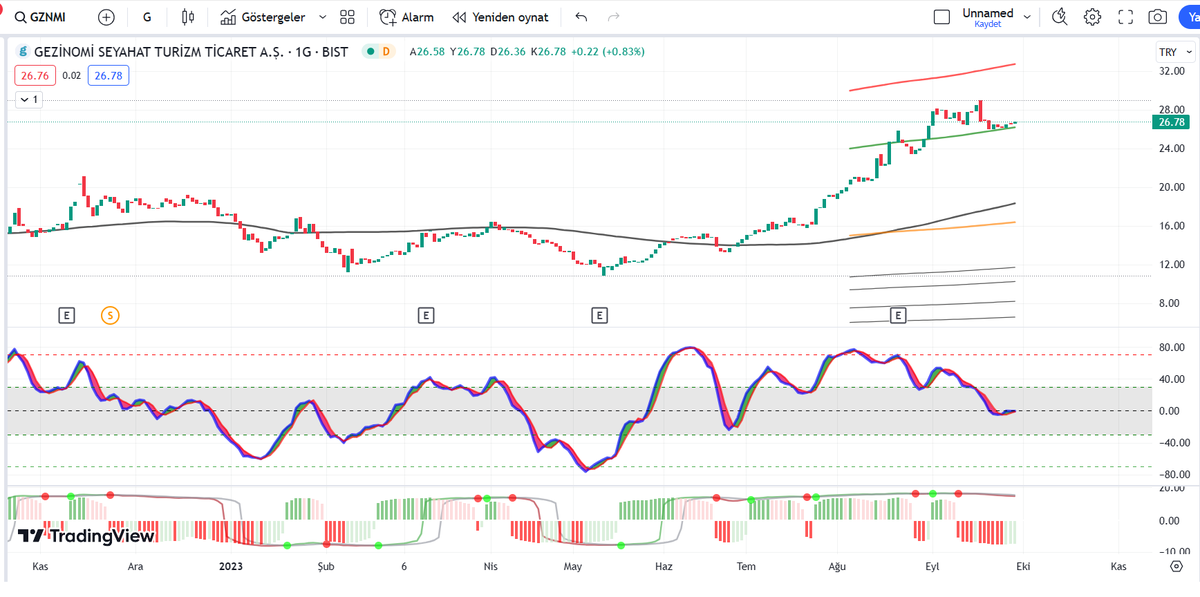Viewport: 1200px width, 597px height.
Task: Start Yeniden oynat bar replay
Action: [x=500, y=17]
